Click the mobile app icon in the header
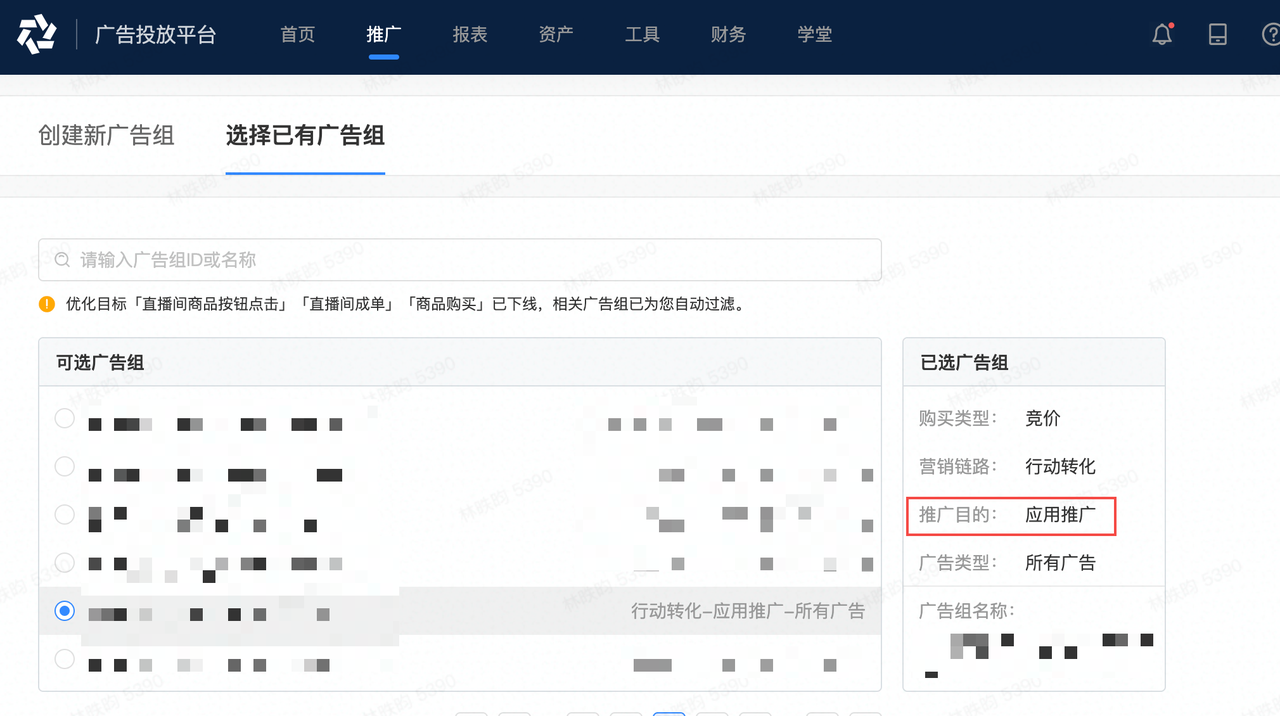Image resolution: width=1280 pixels, height=716 pixels. coord(1217,34)
